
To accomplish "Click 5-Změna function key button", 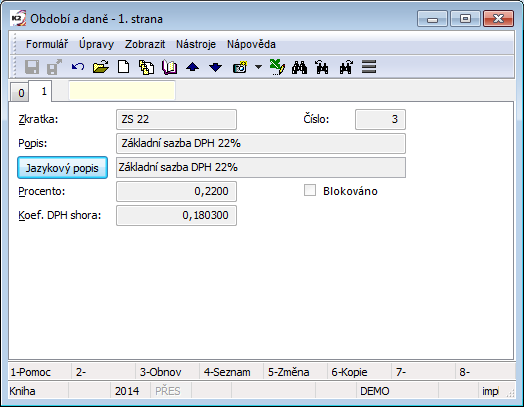I will [x=296, y=372].
